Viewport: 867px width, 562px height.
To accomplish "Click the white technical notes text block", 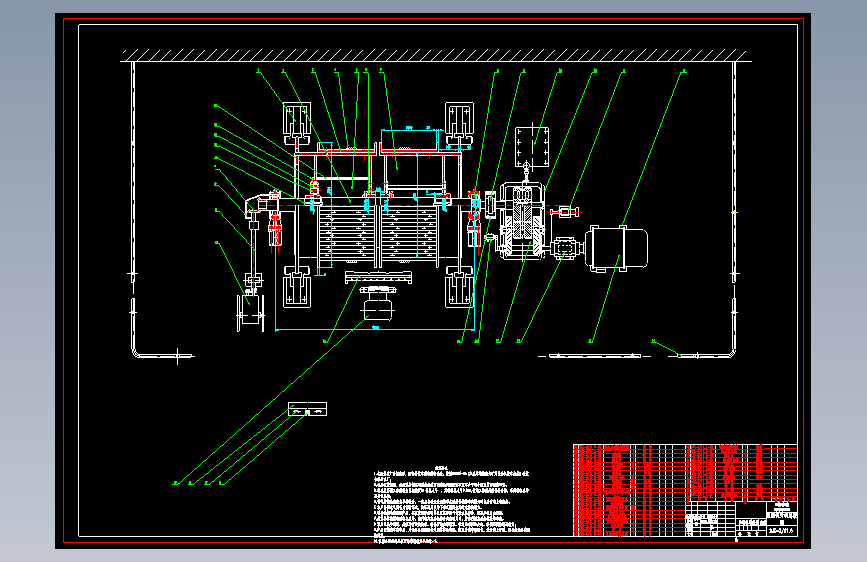I will (452, 505).
